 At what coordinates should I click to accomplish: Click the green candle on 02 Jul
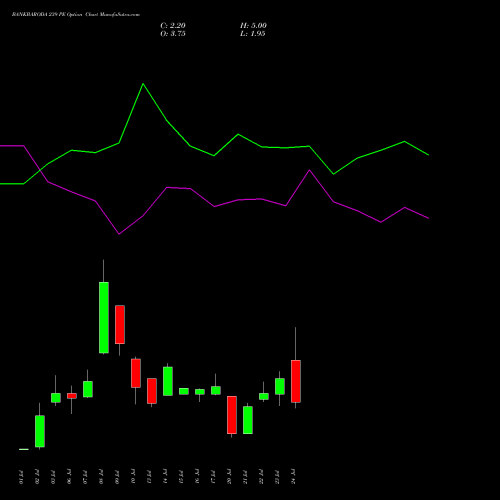pyautogui.click(x=40, y=431)
